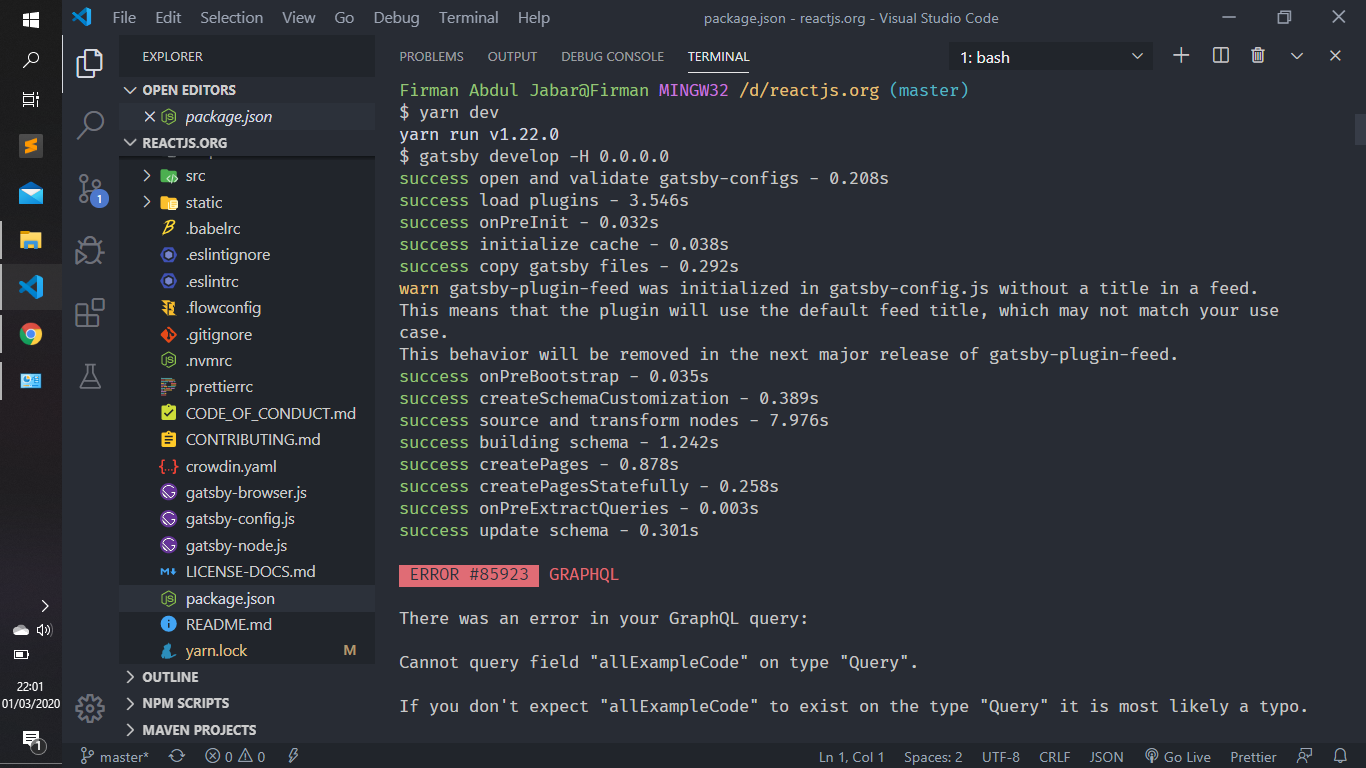Open the Mail app from taskbar

31,194
